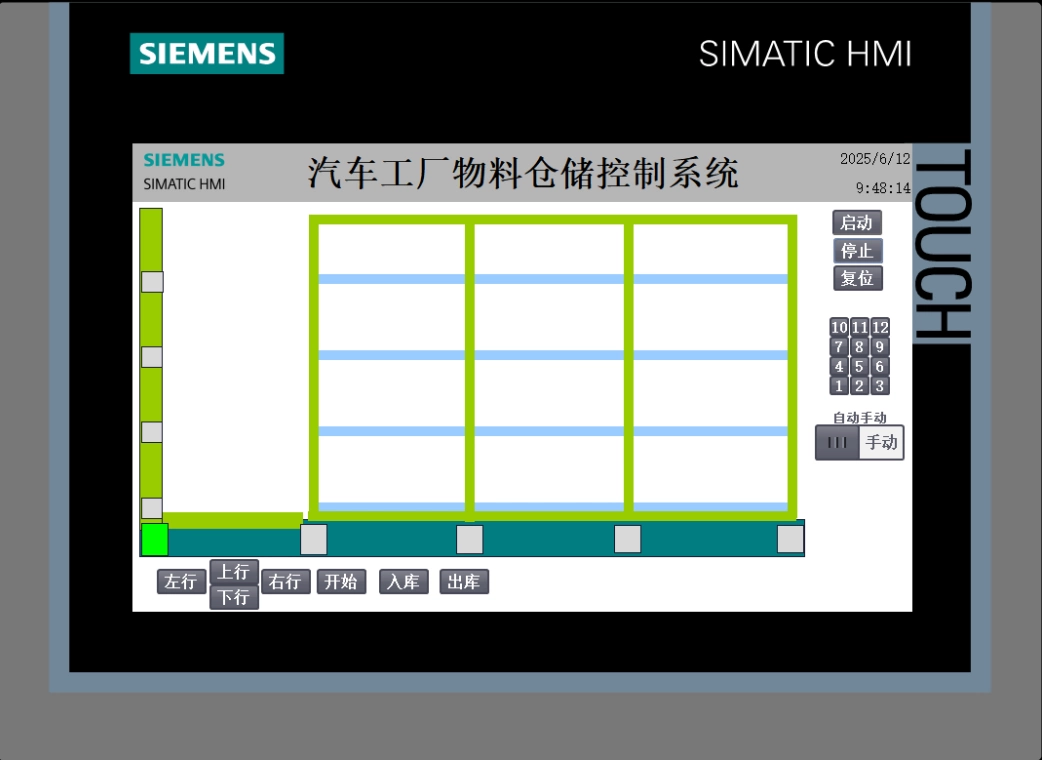Click the topmost gray sensor on vertical rail
Image resolution: width=1042 pixels, height=760 pixels.
(152, 282)
